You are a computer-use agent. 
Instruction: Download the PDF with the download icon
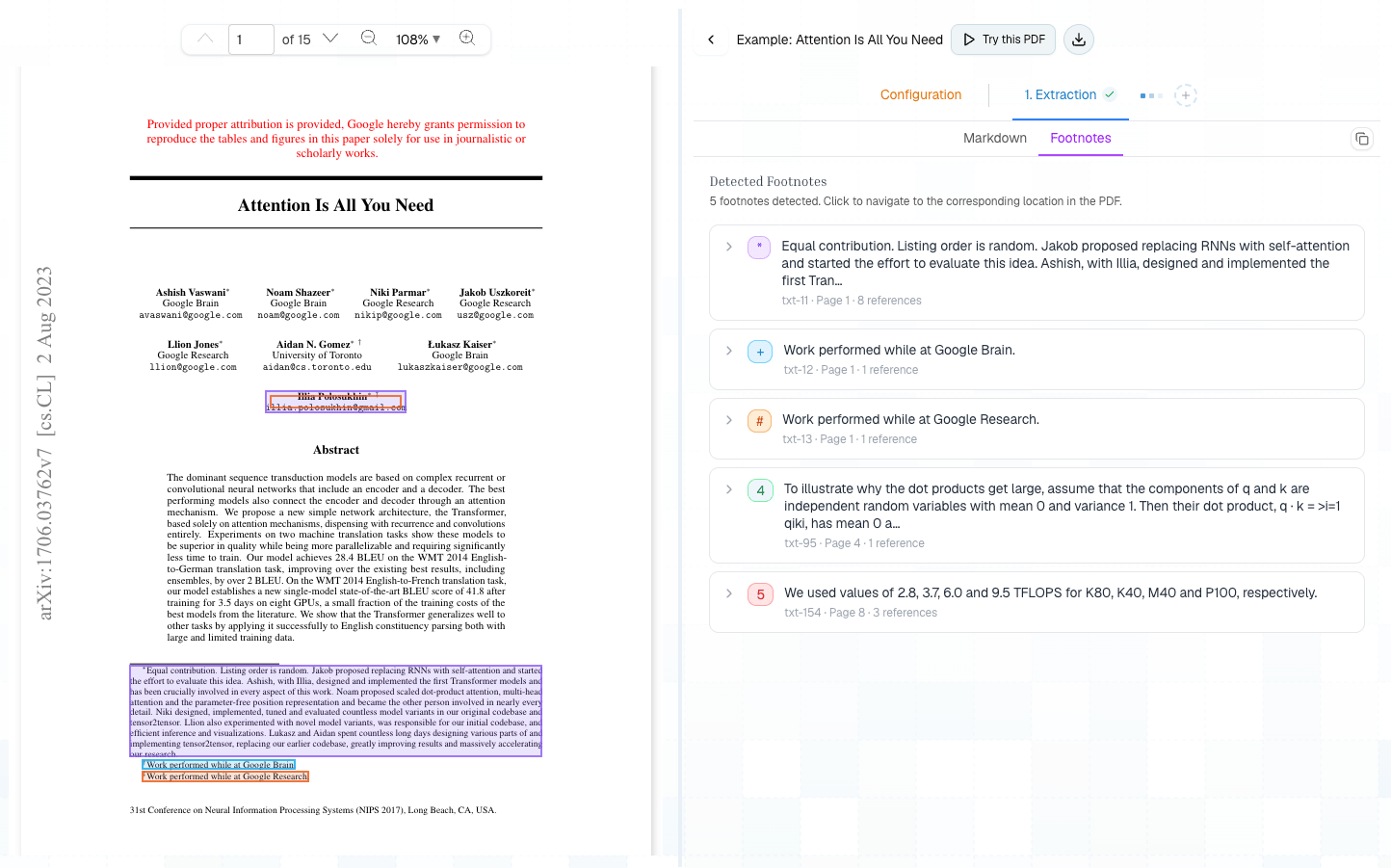coord(1079,39)
